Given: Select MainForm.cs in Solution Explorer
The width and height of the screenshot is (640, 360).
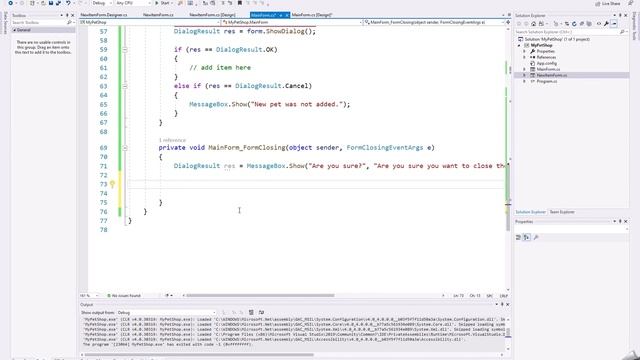Looking at the screenshot, I should pos(548,69).
